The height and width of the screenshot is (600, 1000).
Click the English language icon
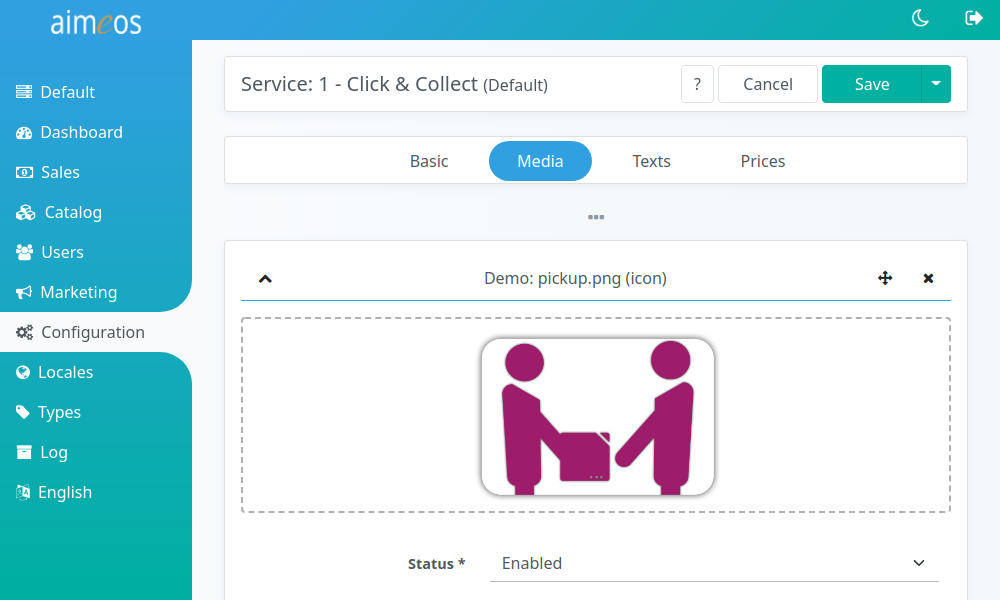(x=23, y=492)
